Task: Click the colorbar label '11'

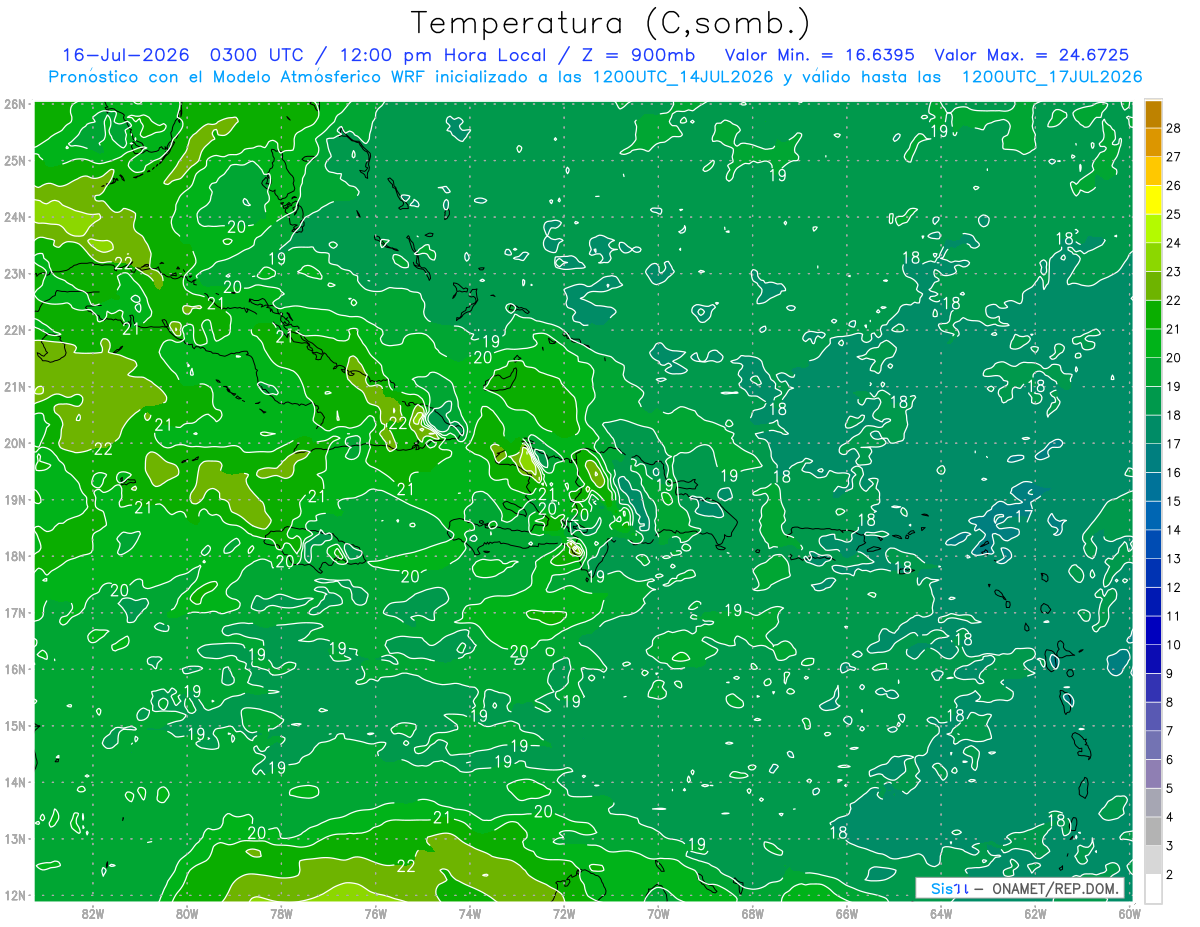Action: point(1174,616)
